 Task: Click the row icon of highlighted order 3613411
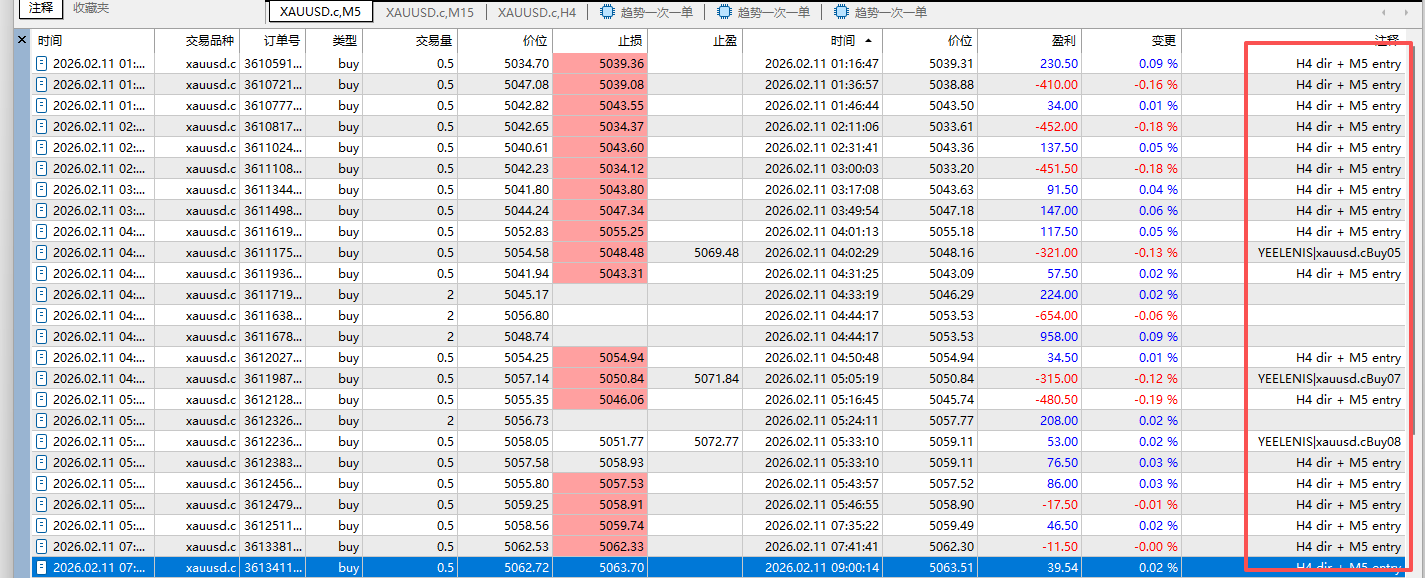pyautogui.click(x=42, y=567)
